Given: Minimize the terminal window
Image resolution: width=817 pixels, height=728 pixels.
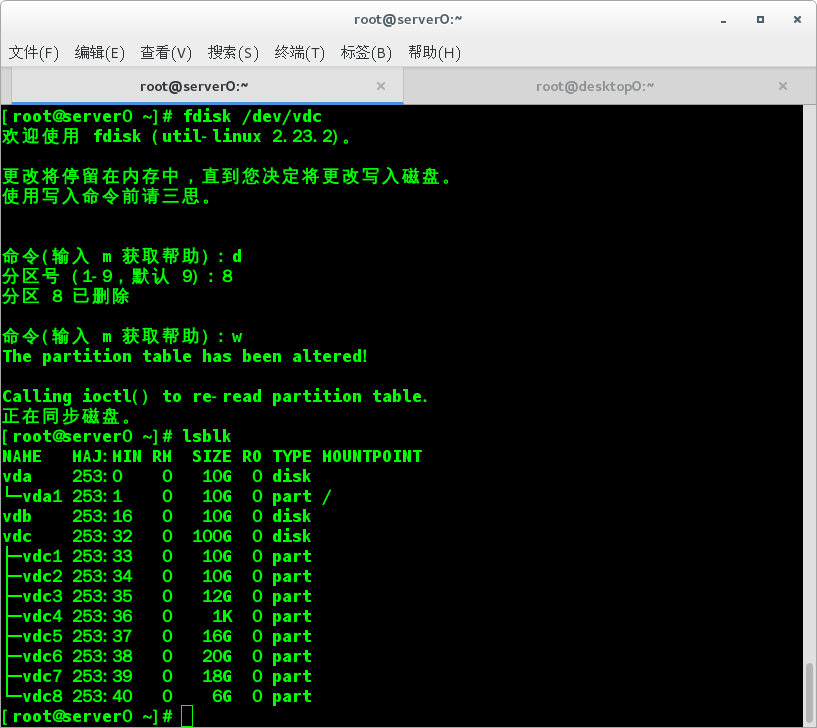Looking at the screenshot, I should [723, 20].
